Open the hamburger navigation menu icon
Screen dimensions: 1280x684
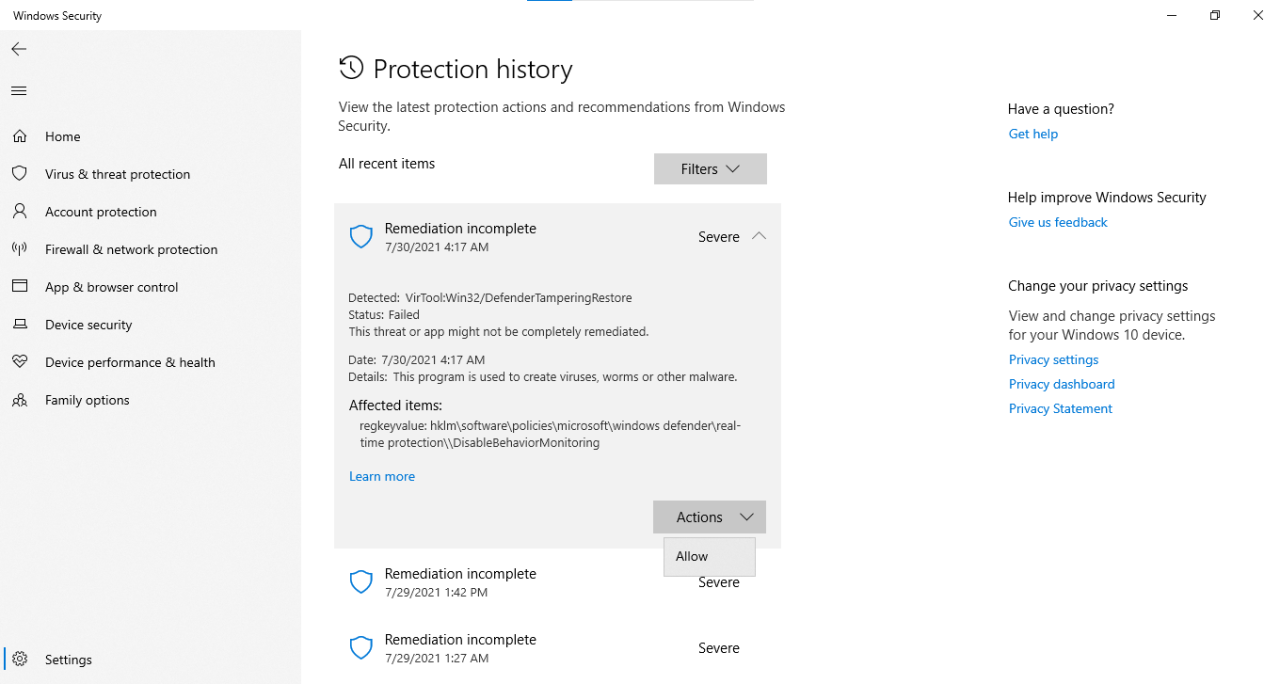(19, 91)
